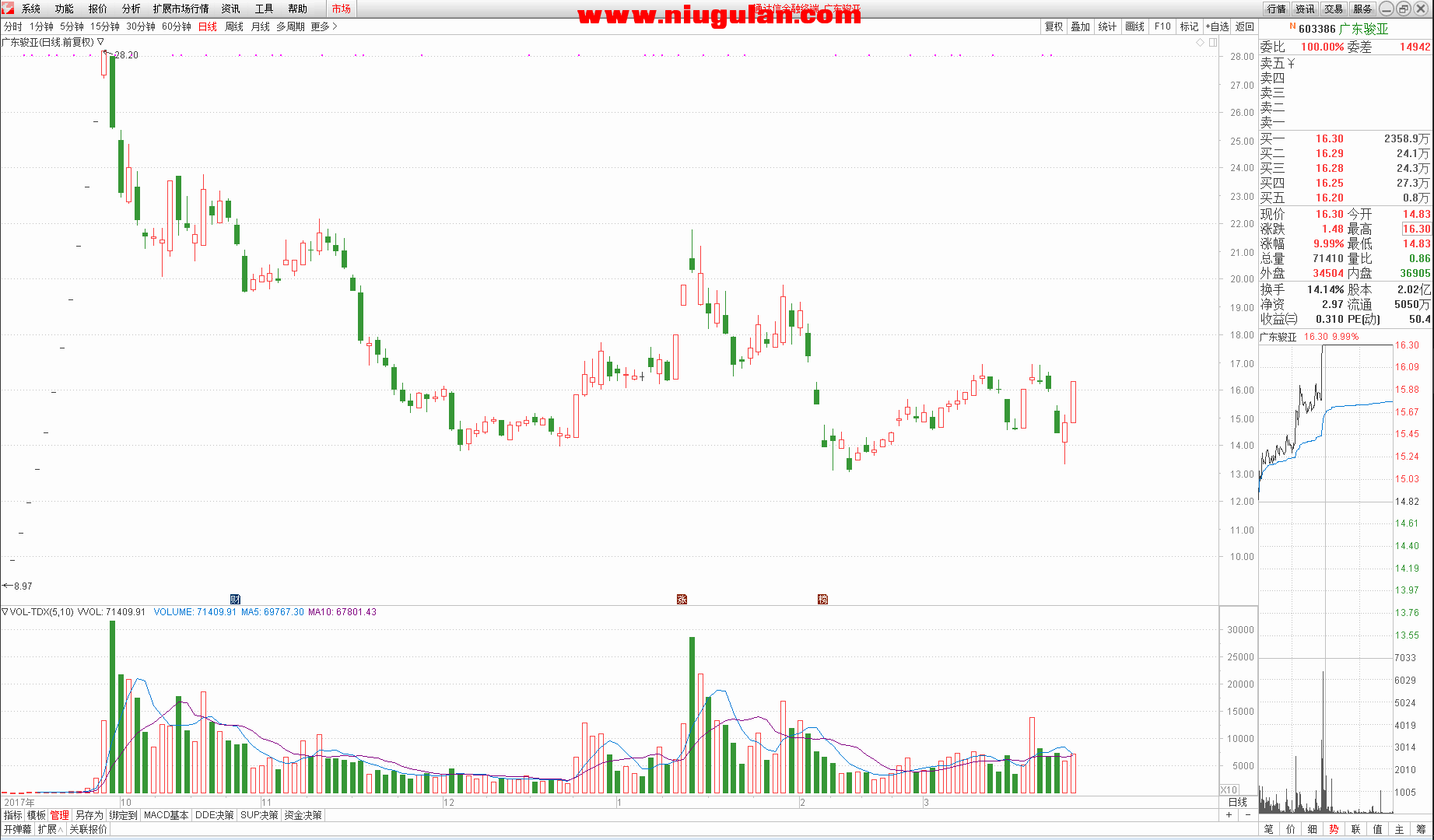Click the 涨 event marker on chart

pyautogui.click(x=682, y=599)
